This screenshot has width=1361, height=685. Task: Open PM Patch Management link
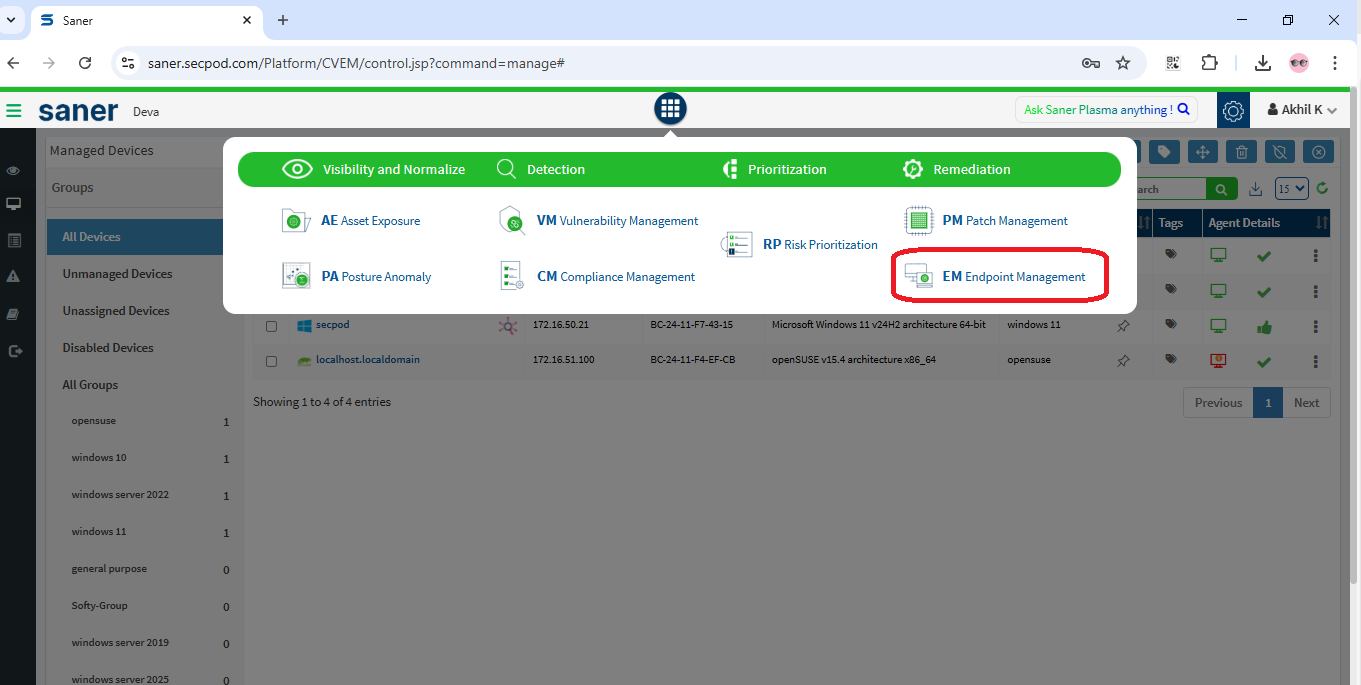pos(1005,221)
